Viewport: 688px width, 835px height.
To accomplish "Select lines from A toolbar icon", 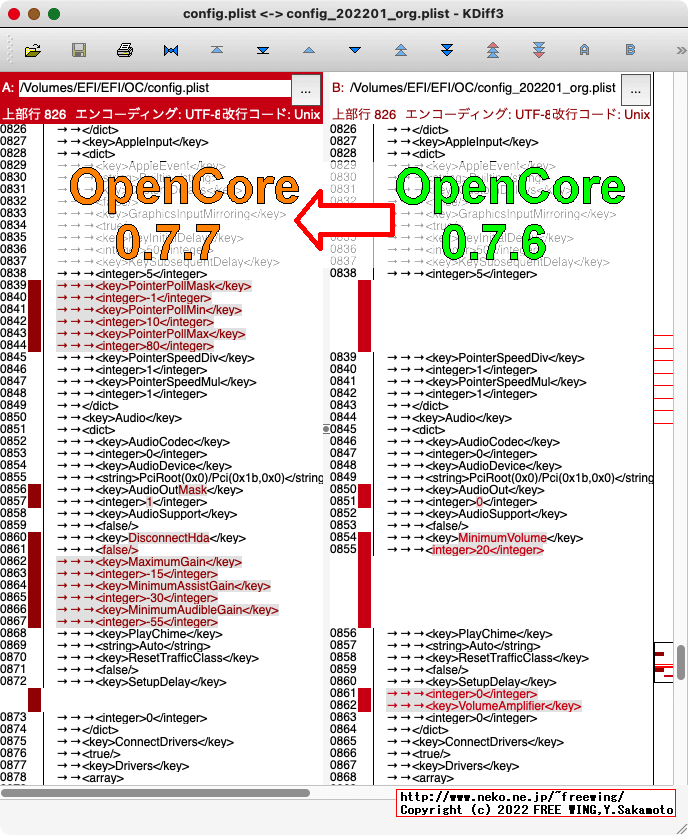I will pyautogui.click(x=585, y=51).
